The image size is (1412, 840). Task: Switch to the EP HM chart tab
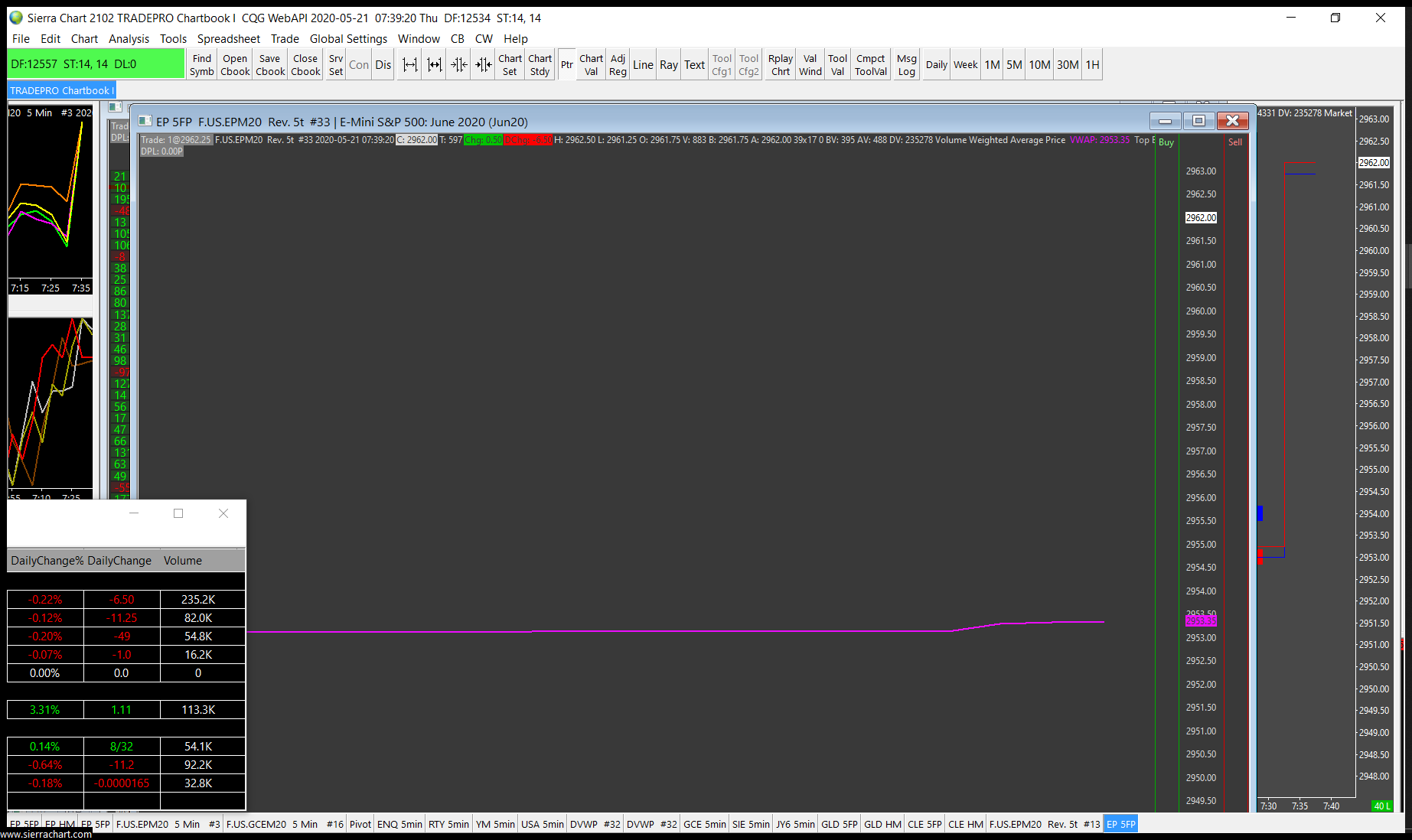click(60, 824)
